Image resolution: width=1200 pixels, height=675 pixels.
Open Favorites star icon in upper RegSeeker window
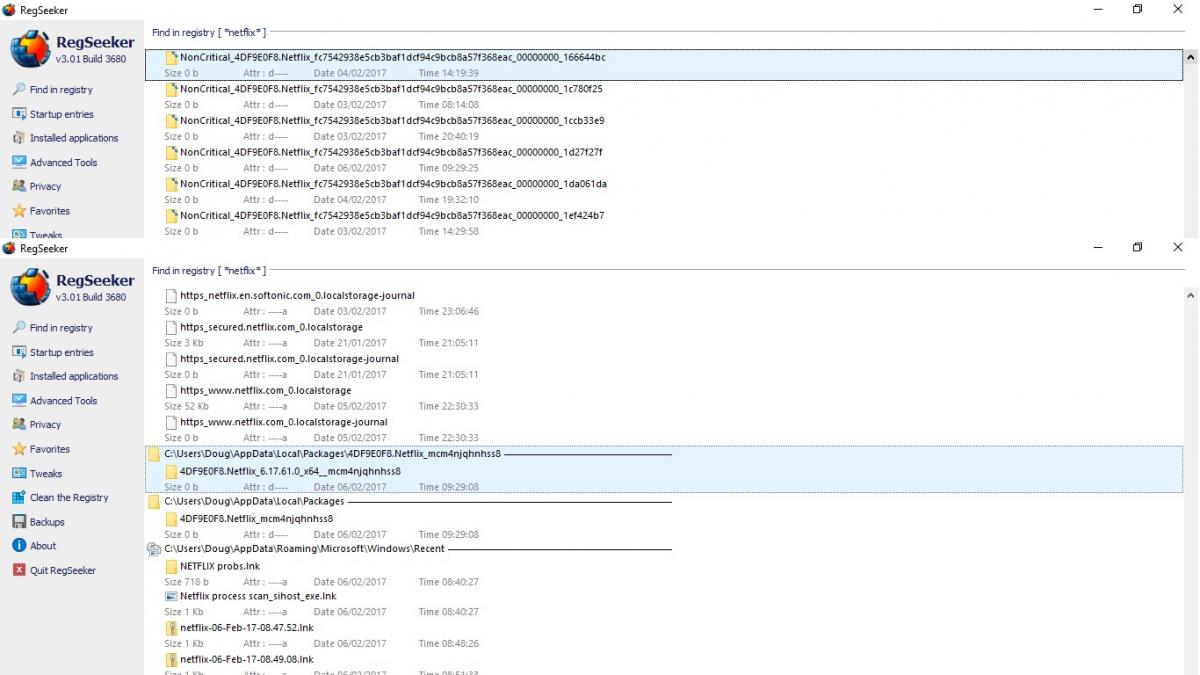[x=19, y=211]
